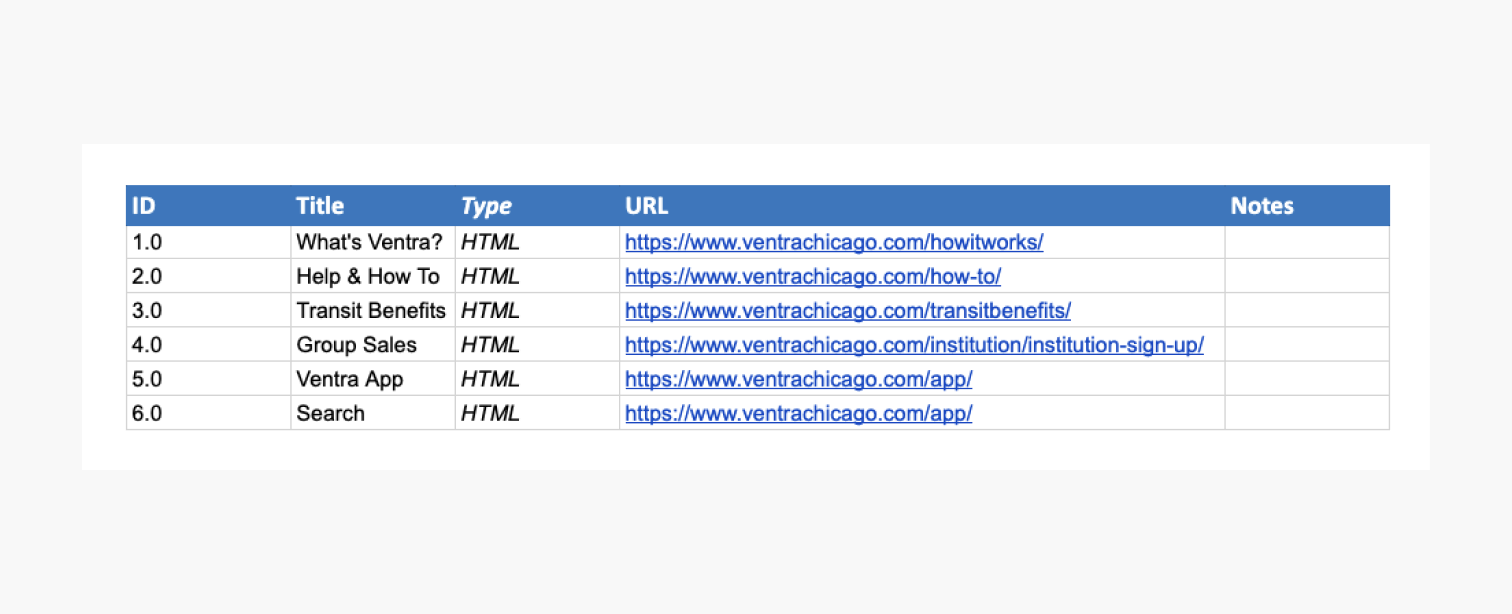The width and height of the screenshot is (1512, 614).
Task: Open the institution-sign-up URL link
Action: pos(914,345)
